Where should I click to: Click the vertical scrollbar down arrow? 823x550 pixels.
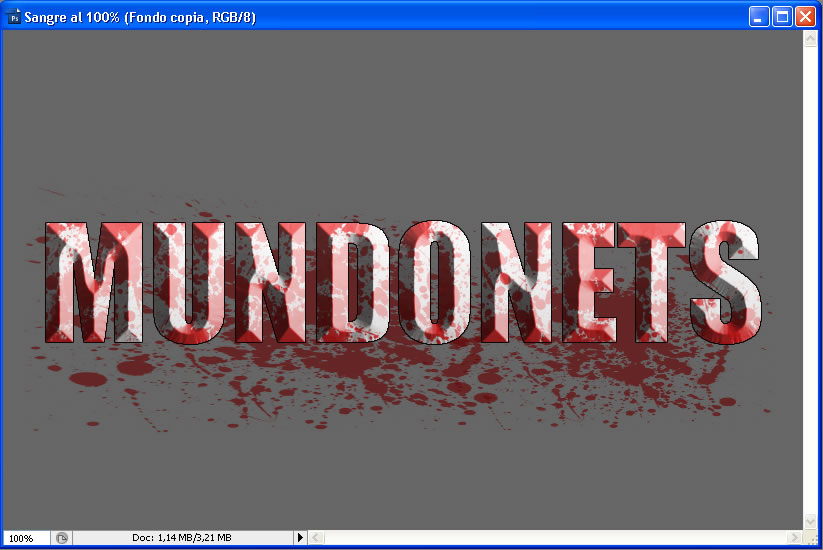(810, 522)
